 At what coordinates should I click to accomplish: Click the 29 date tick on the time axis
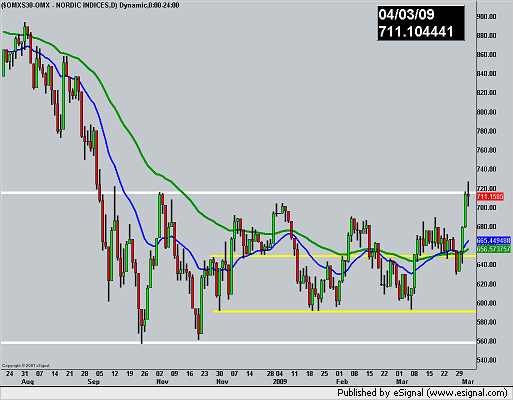click(459, 374)
